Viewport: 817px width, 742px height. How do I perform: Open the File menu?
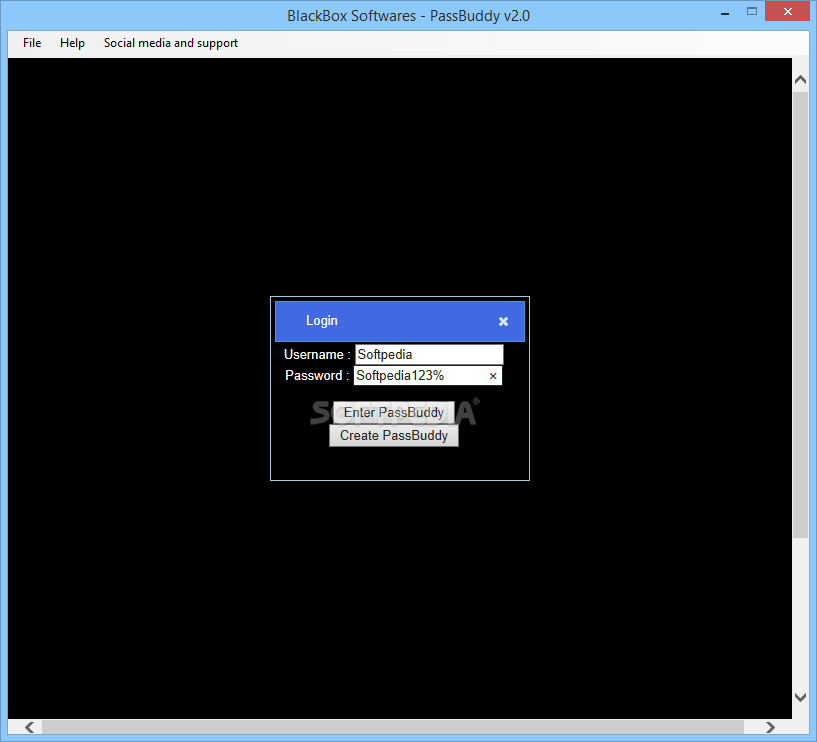[x=32, y=43]
